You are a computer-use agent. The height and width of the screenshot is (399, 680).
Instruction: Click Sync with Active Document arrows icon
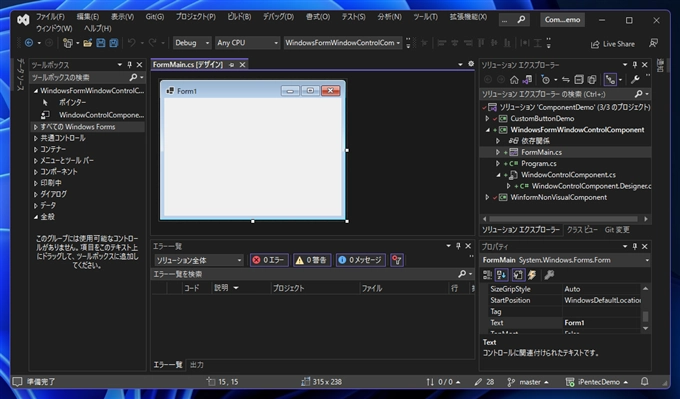tap(566, 80)
